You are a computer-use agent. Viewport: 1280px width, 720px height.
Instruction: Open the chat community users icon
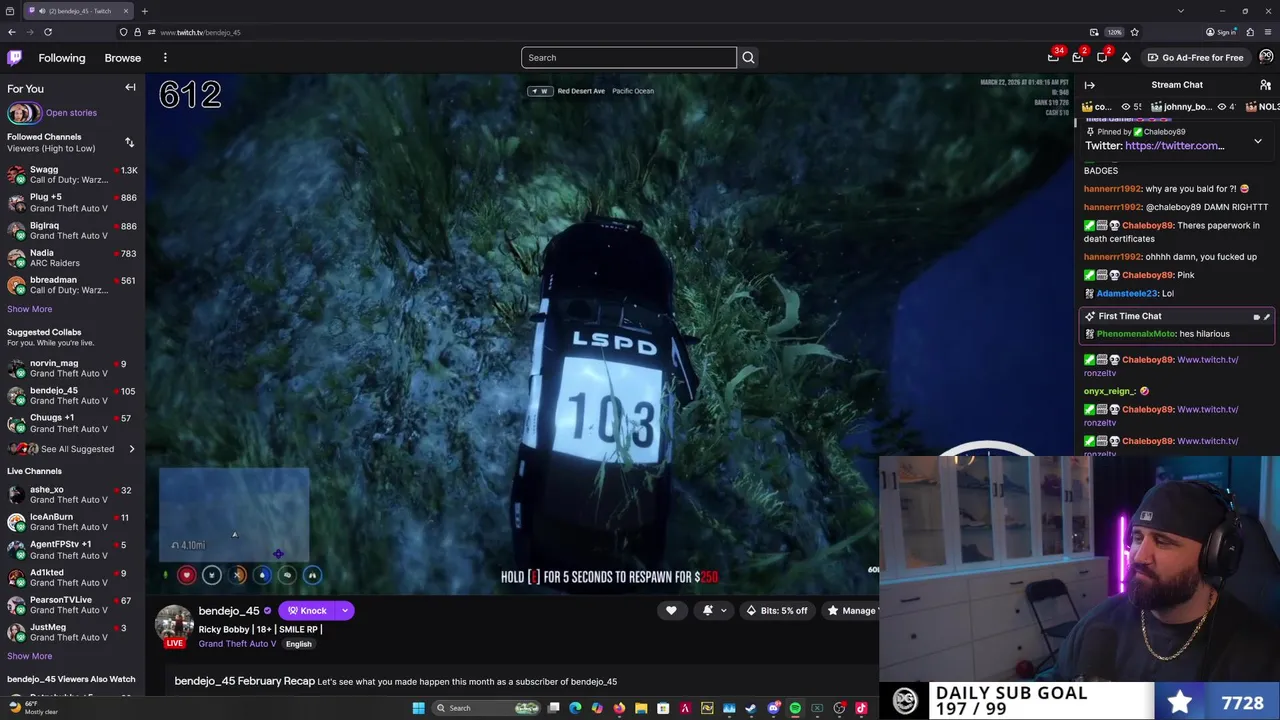(x=1266, y=85)
